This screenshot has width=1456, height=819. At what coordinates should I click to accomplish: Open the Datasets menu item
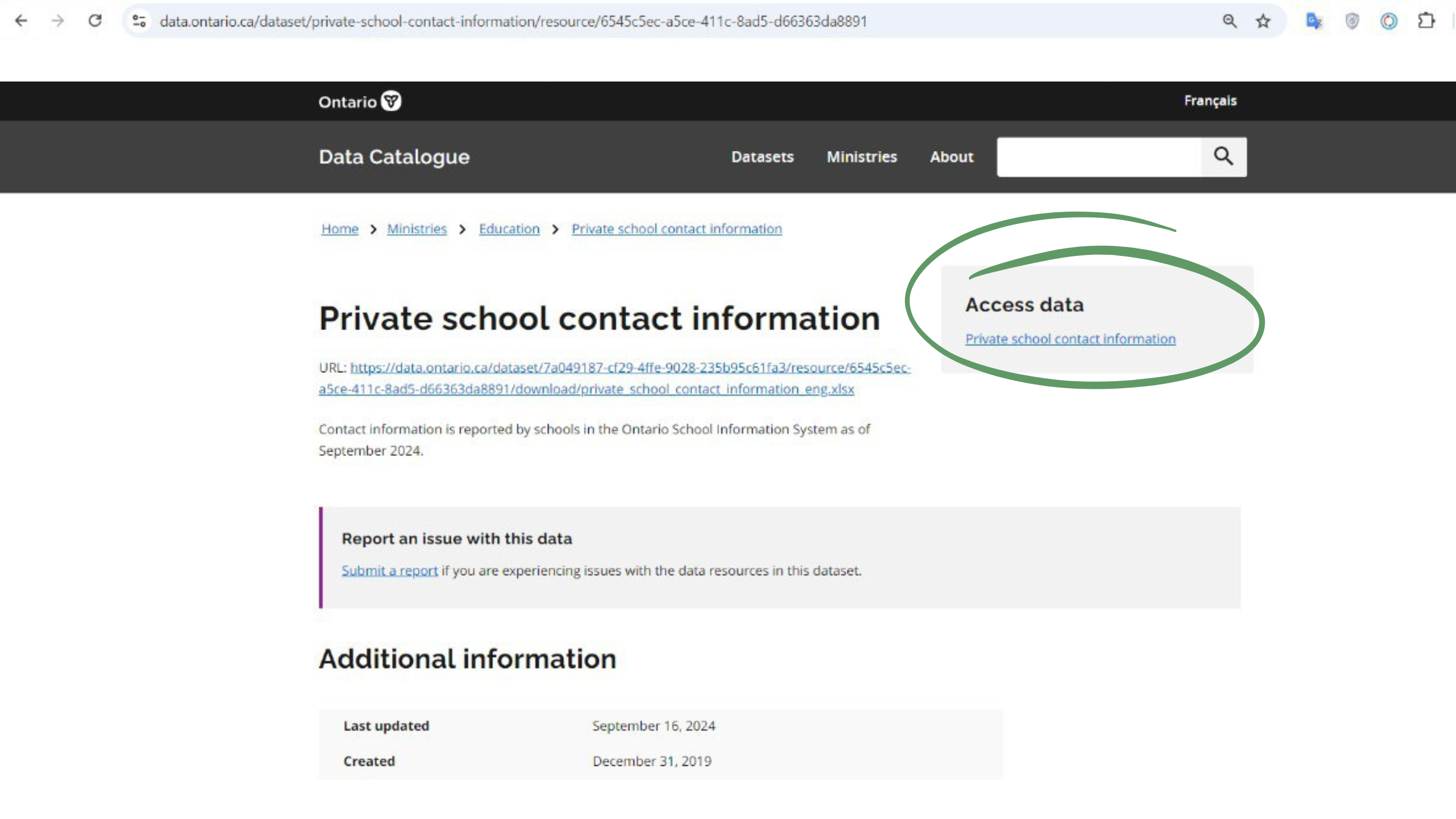(x=762, y=157)
